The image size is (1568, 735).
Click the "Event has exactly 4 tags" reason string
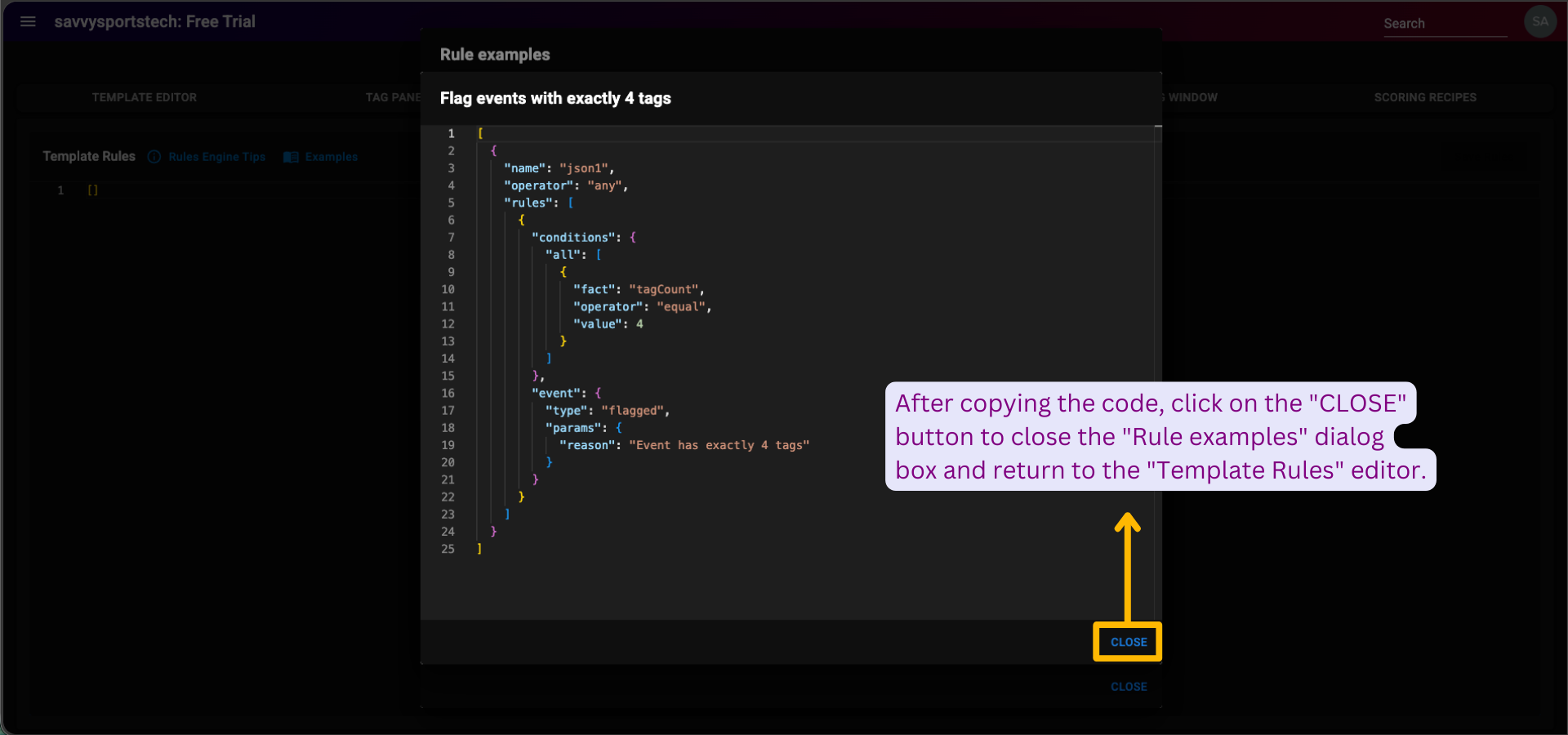[719, 445]
